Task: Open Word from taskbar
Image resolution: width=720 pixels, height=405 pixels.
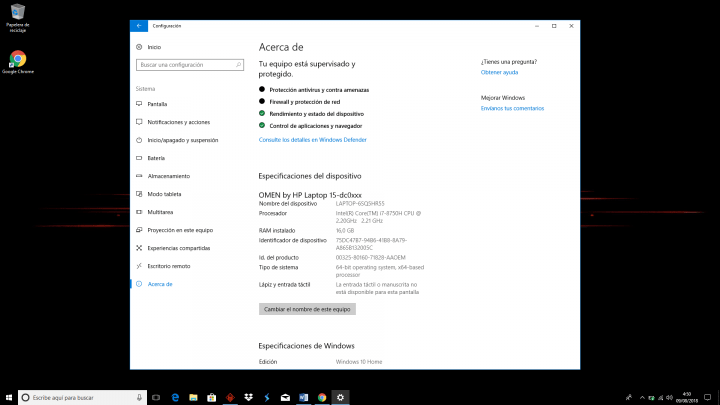Action: pyautogui.click(x=304, y=397)
